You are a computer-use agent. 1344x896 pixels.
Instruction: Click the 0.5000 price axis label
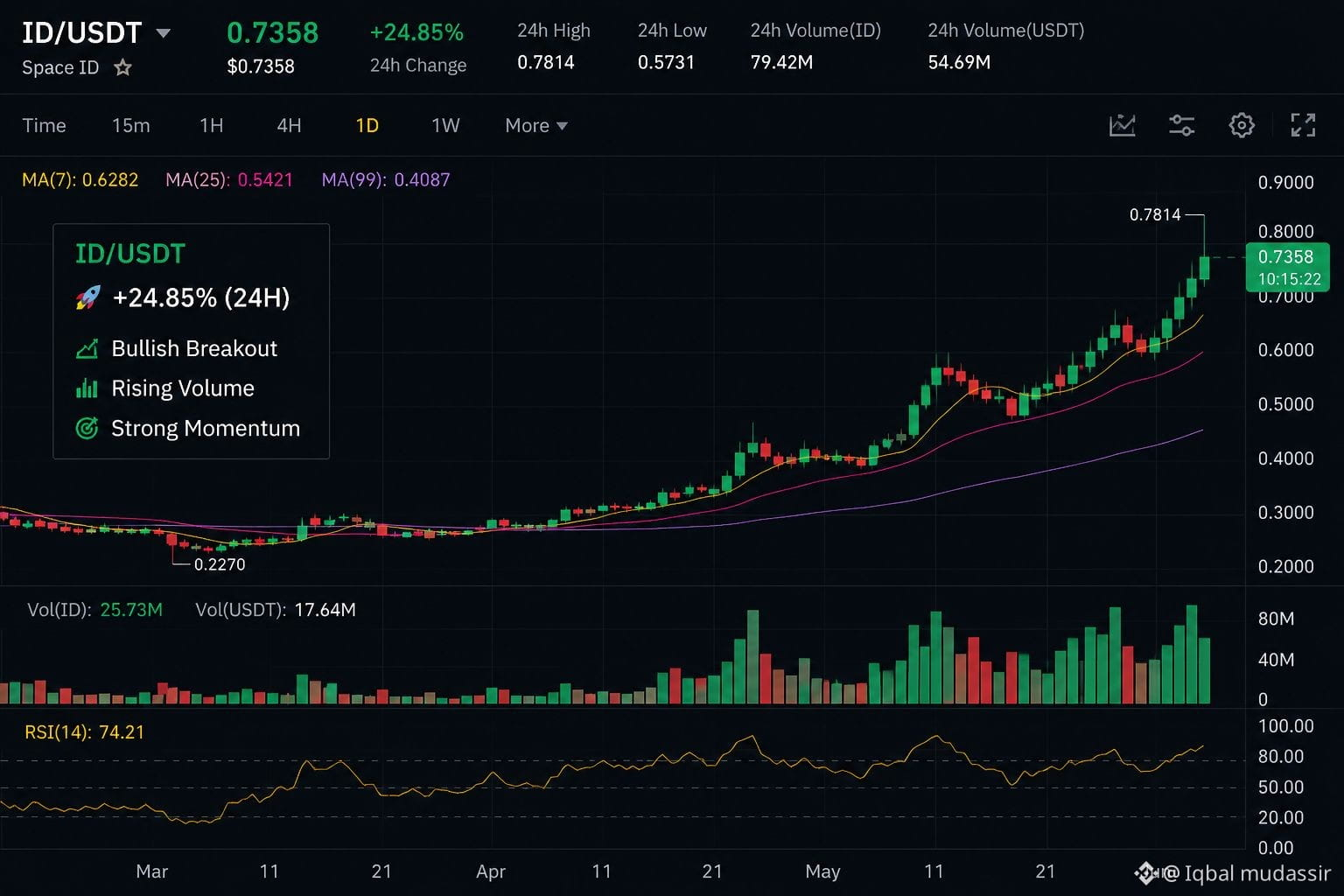pos(1286,404)
